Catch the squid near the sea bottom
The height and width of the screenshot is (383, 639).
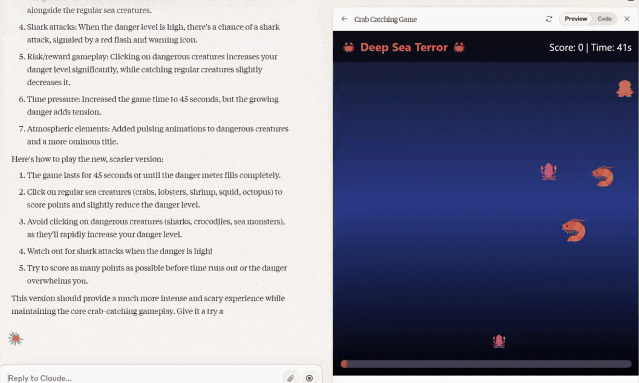point(499,341)
